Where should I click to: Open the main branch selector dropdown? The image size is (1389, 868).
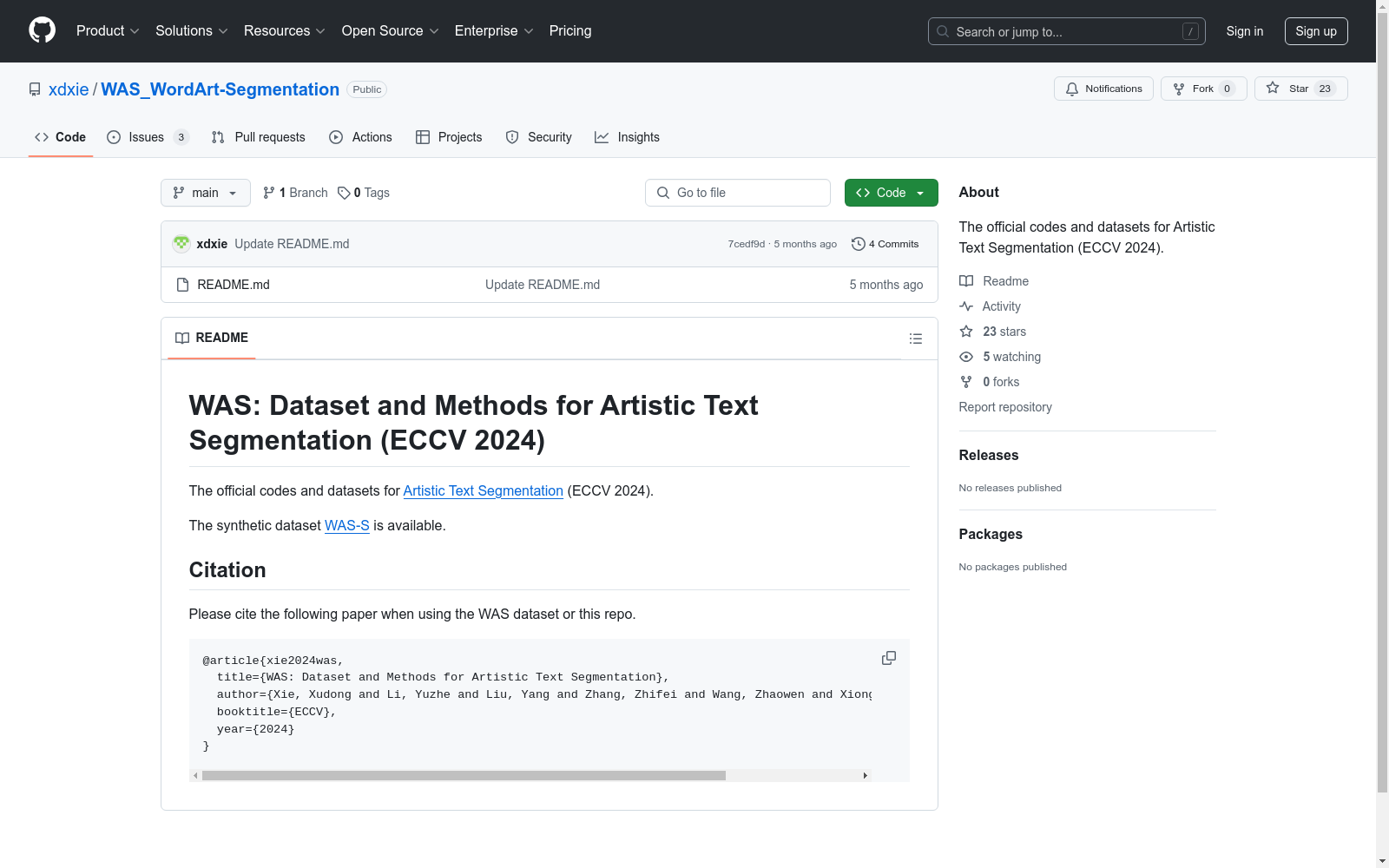[206, 193]
